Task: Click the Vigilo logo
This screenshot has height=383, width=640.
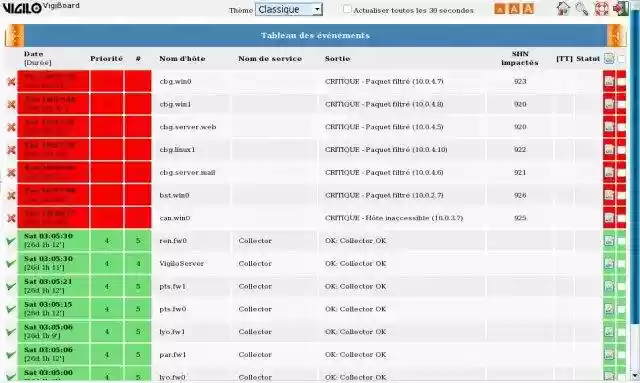Action: point(22,8)
